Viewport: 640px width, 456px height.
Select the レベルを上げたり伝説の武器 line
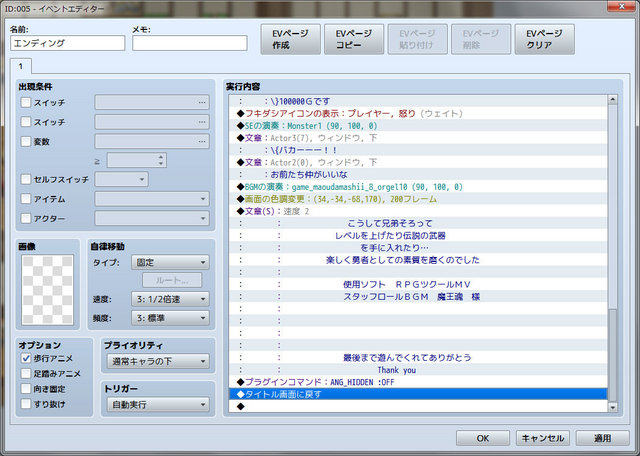click(x=418, y=236)
